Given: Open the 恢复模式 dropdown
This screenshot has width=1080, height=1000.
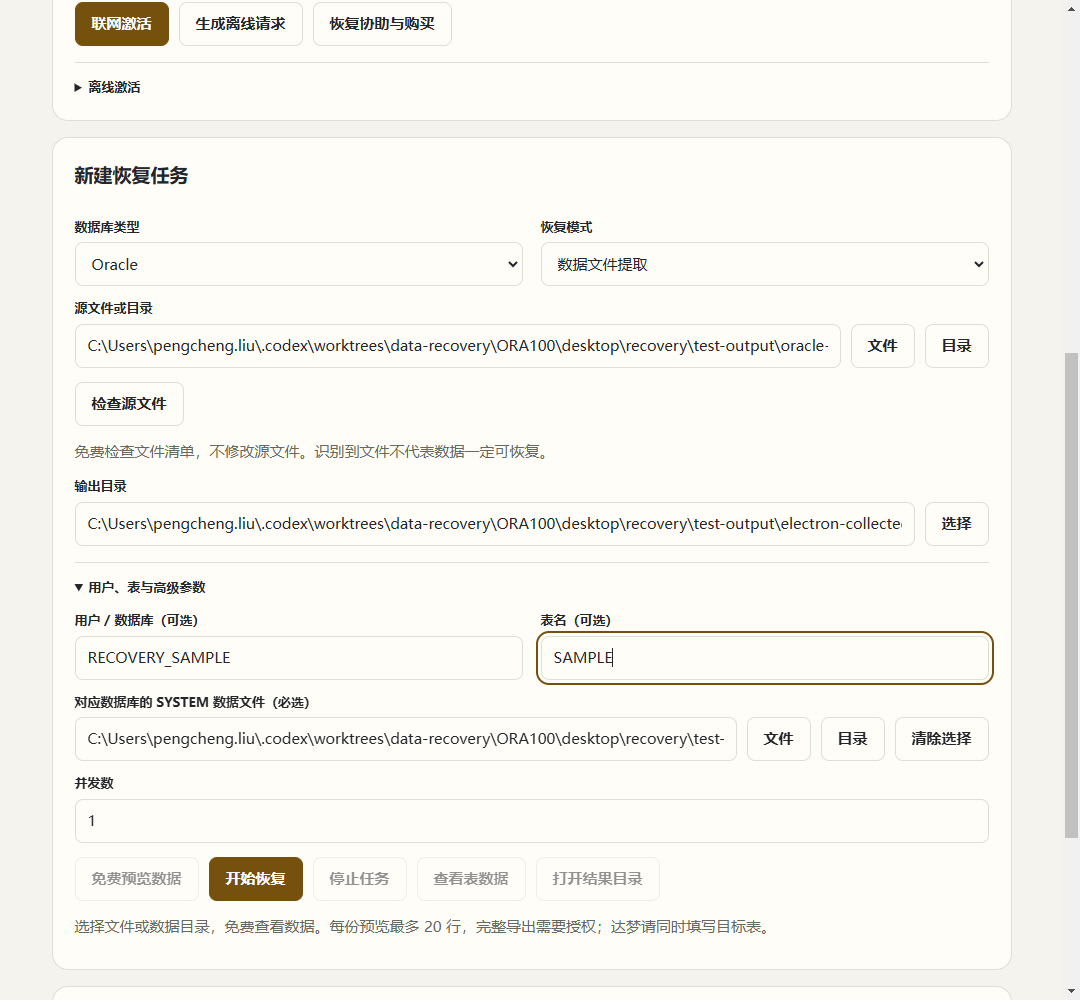Looking at the screenshot, I should point(765,264).
